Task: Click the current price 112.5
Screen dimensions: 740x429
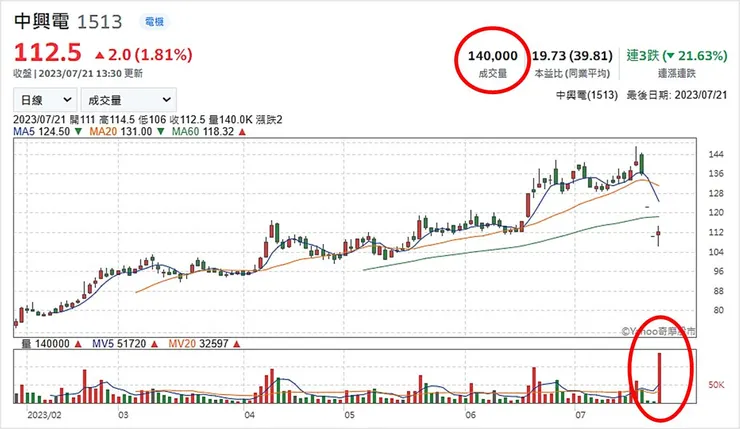Action: tap(48, 52)
